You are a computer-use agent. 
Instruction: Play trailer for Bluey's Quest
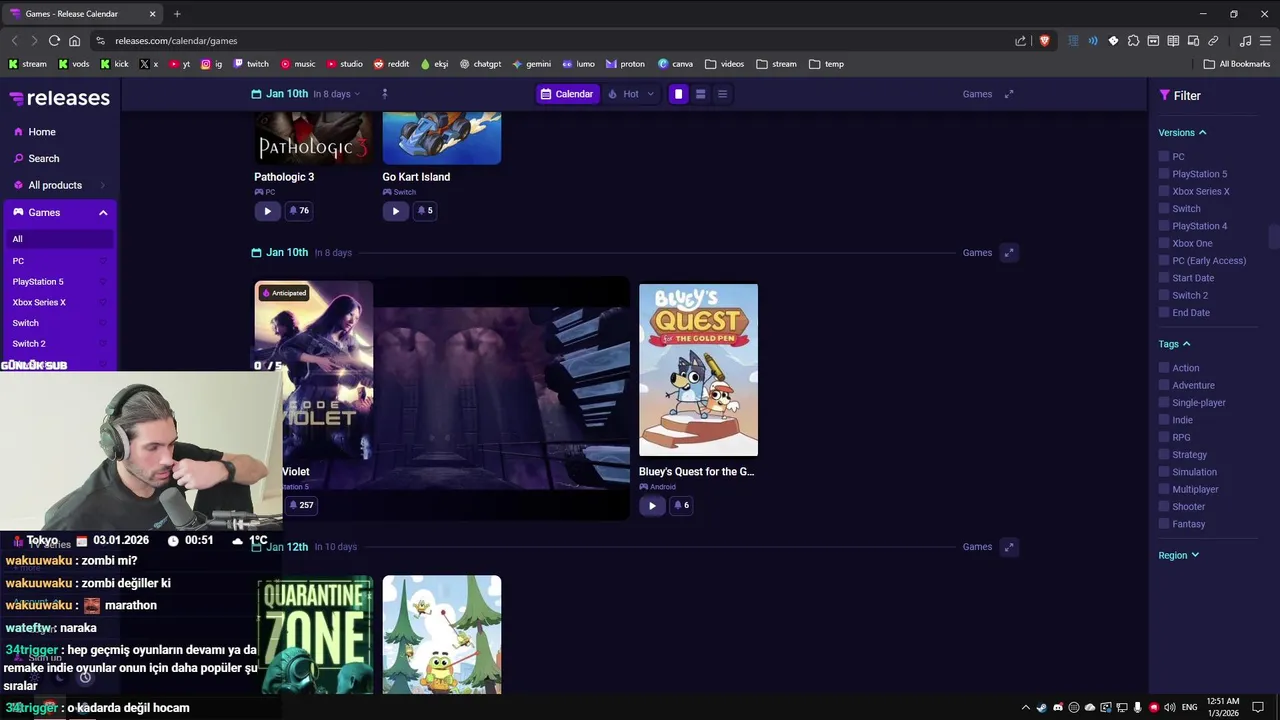coord(652,506)
